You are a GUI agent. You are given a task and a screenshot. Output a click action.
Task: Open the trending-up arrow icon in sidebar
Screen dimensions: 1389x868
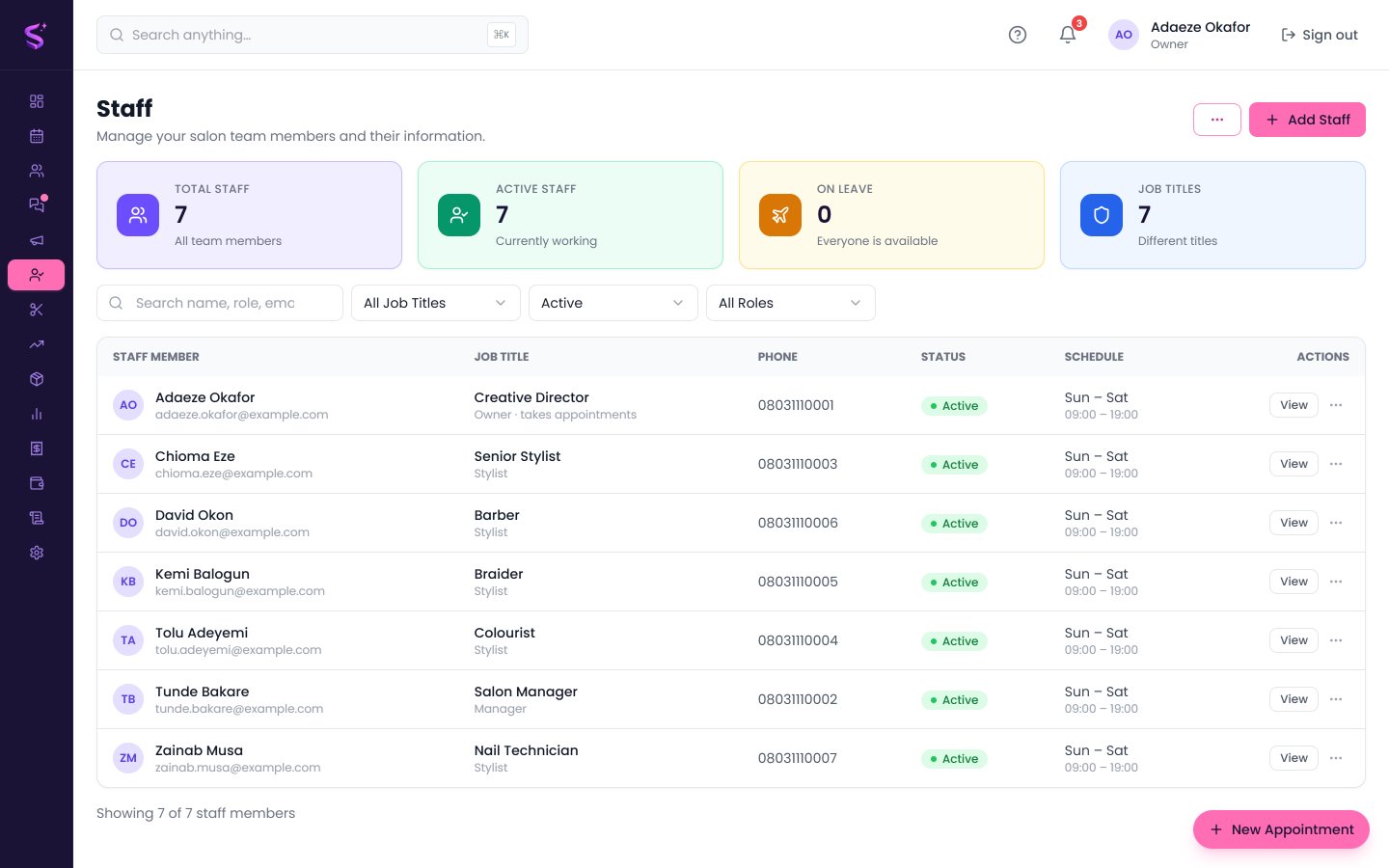37,344
